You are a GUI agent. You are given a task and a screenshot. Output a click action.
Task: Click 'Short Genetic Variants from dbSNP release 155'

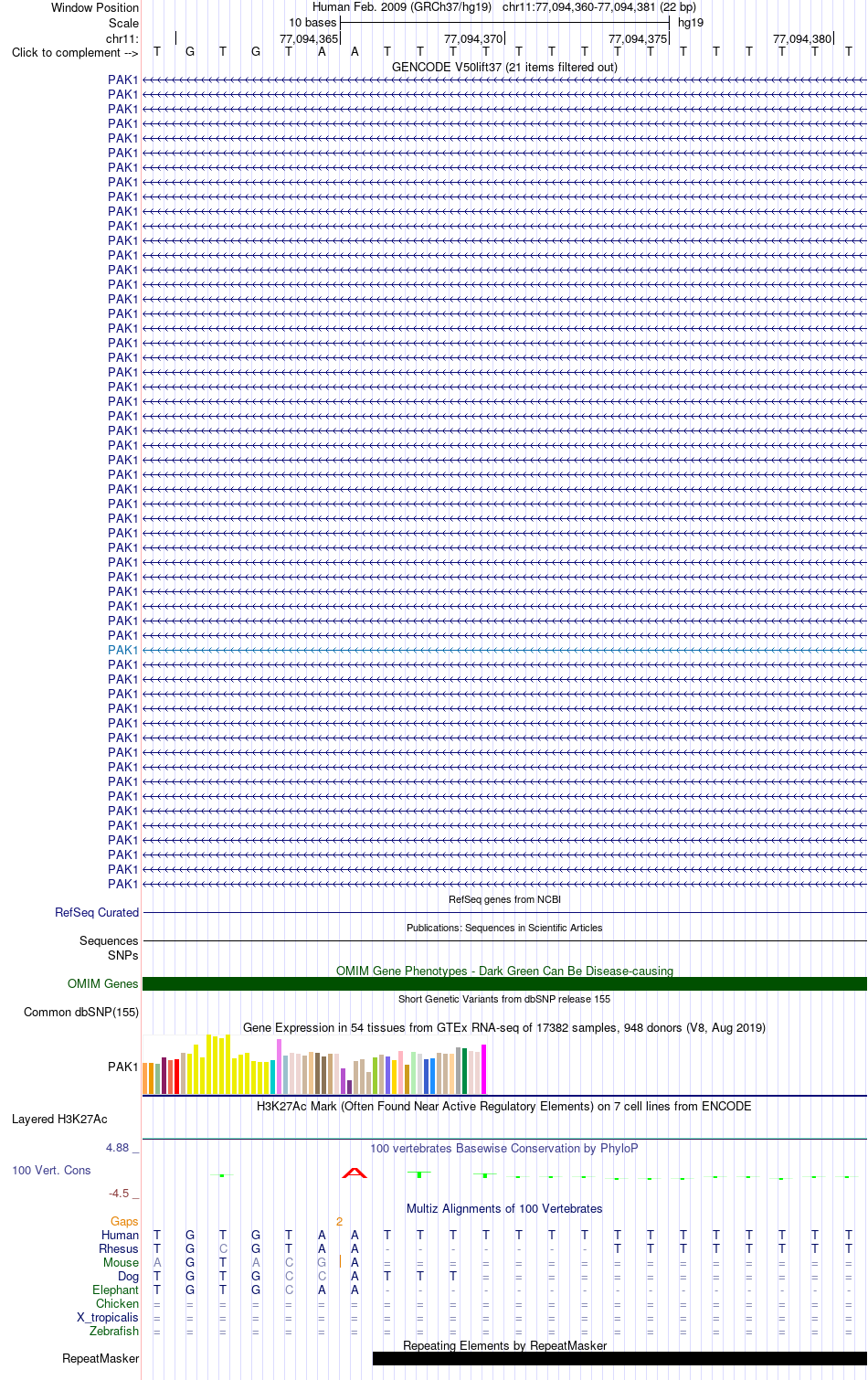pos(504,999)
